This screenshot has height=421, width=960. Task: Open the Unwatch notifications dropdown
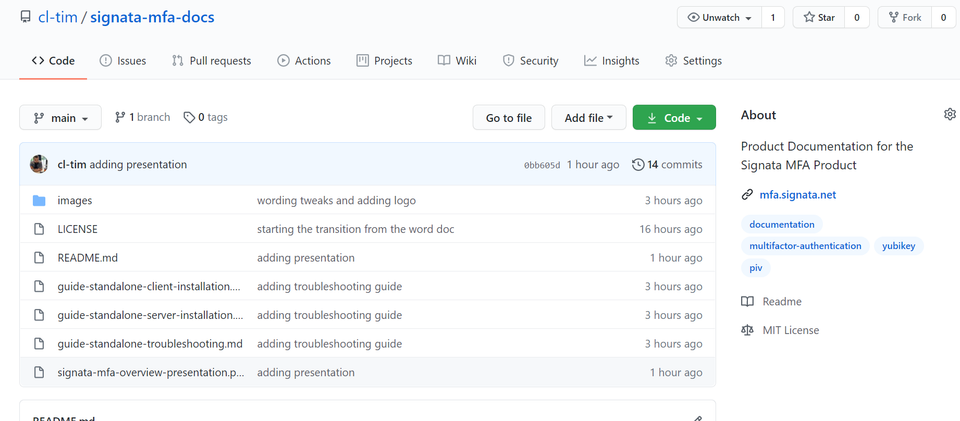tap(719, 18)
